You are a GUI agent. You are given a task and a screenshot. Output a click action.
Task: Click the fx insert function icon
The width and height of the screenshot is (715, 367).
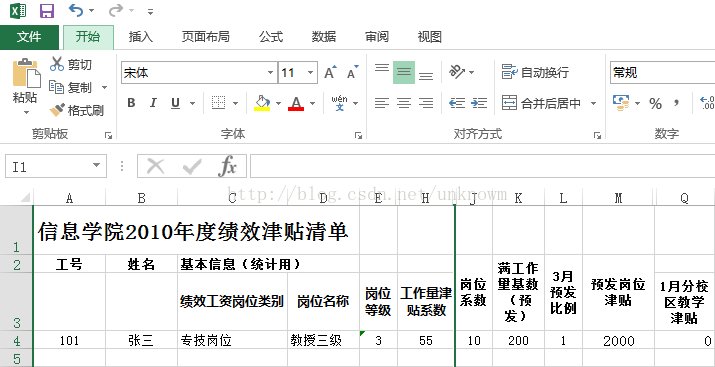pos(227,167)
